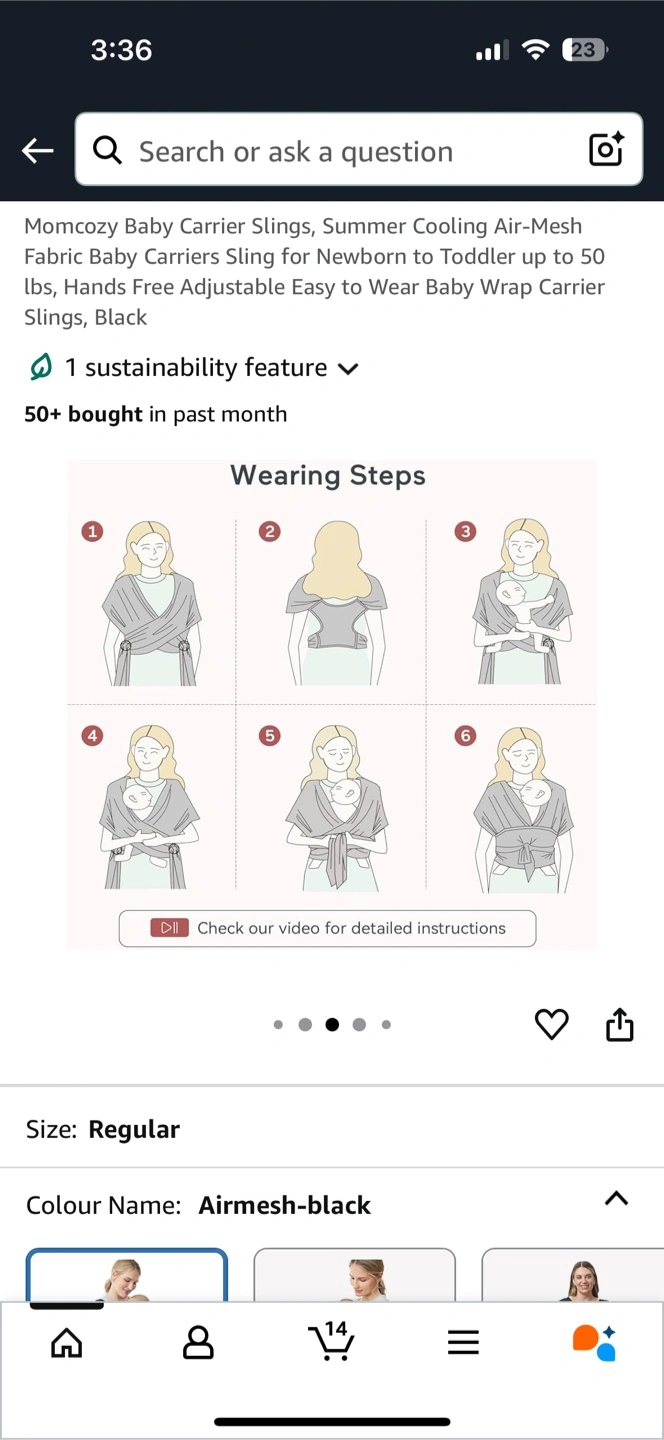Image resolution: width=664 pixels, height=1440 pixels.
Task: Select the second colour option thumbnail
Action: point(355,1275)
